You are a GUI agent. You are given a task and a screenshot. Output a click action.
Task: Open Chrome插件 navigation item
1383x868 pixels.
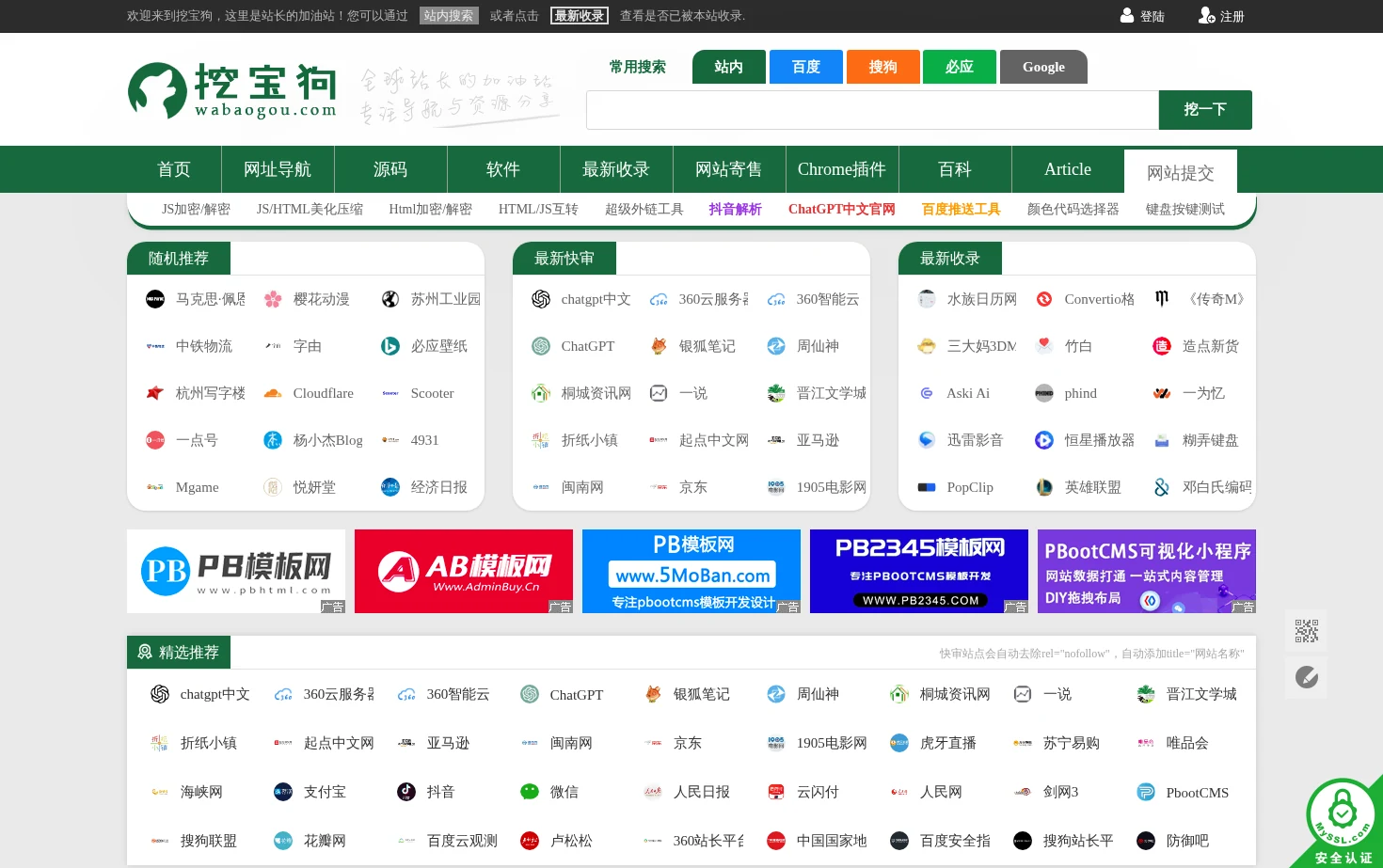(x=842, y=169)
